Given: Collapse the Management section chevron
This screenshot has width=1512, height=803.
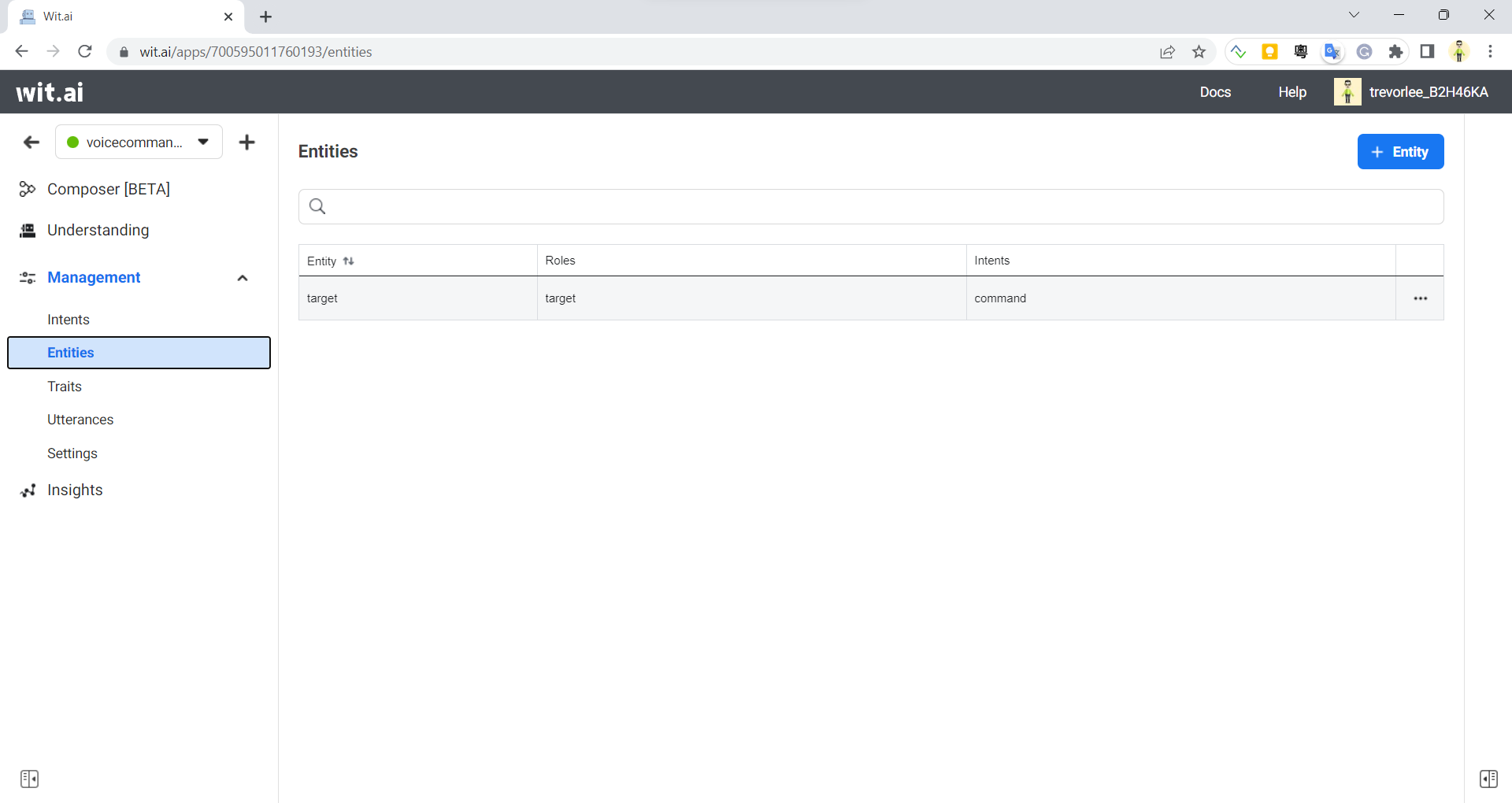Looking at the screenshot, I should click(242, 277).
